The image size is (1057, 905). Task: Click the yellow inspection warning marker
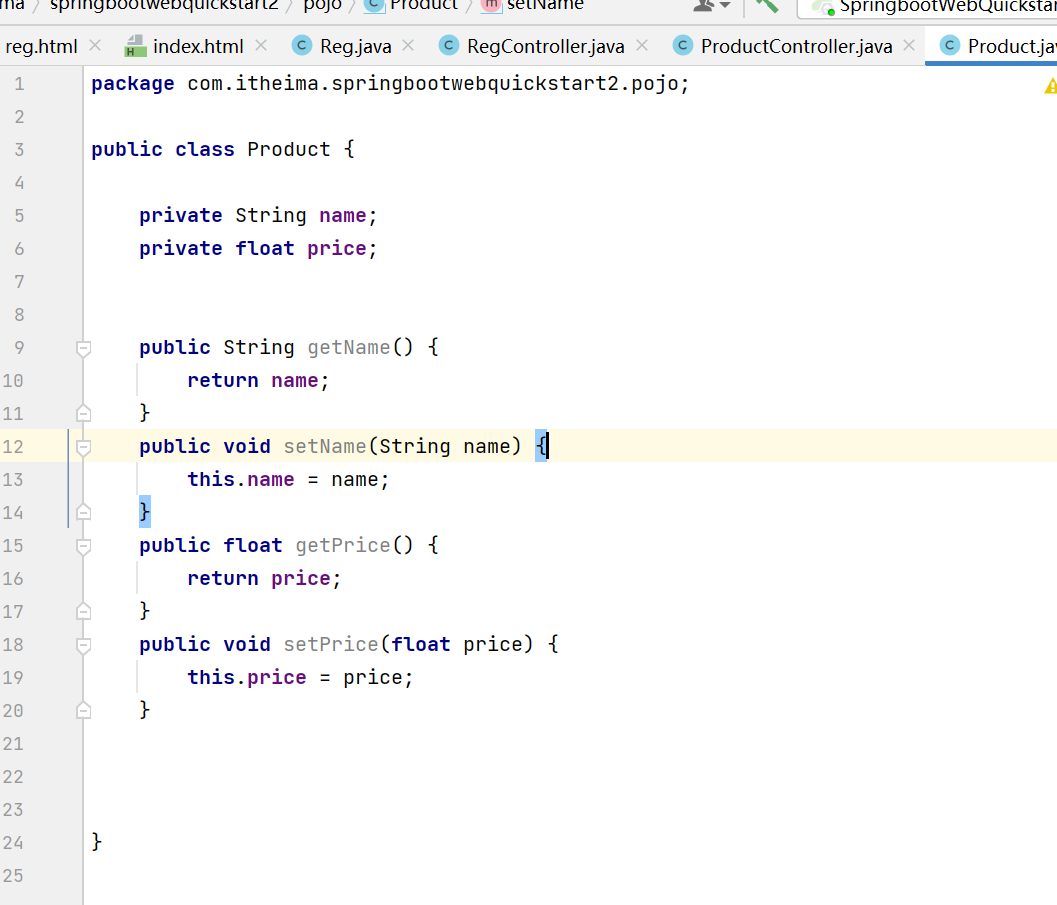tap(1049, 86)
